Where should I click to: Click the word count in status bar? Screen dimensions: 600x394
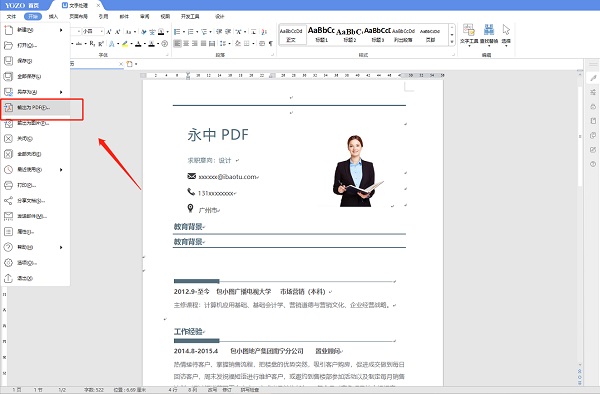(x=94, y=390)
